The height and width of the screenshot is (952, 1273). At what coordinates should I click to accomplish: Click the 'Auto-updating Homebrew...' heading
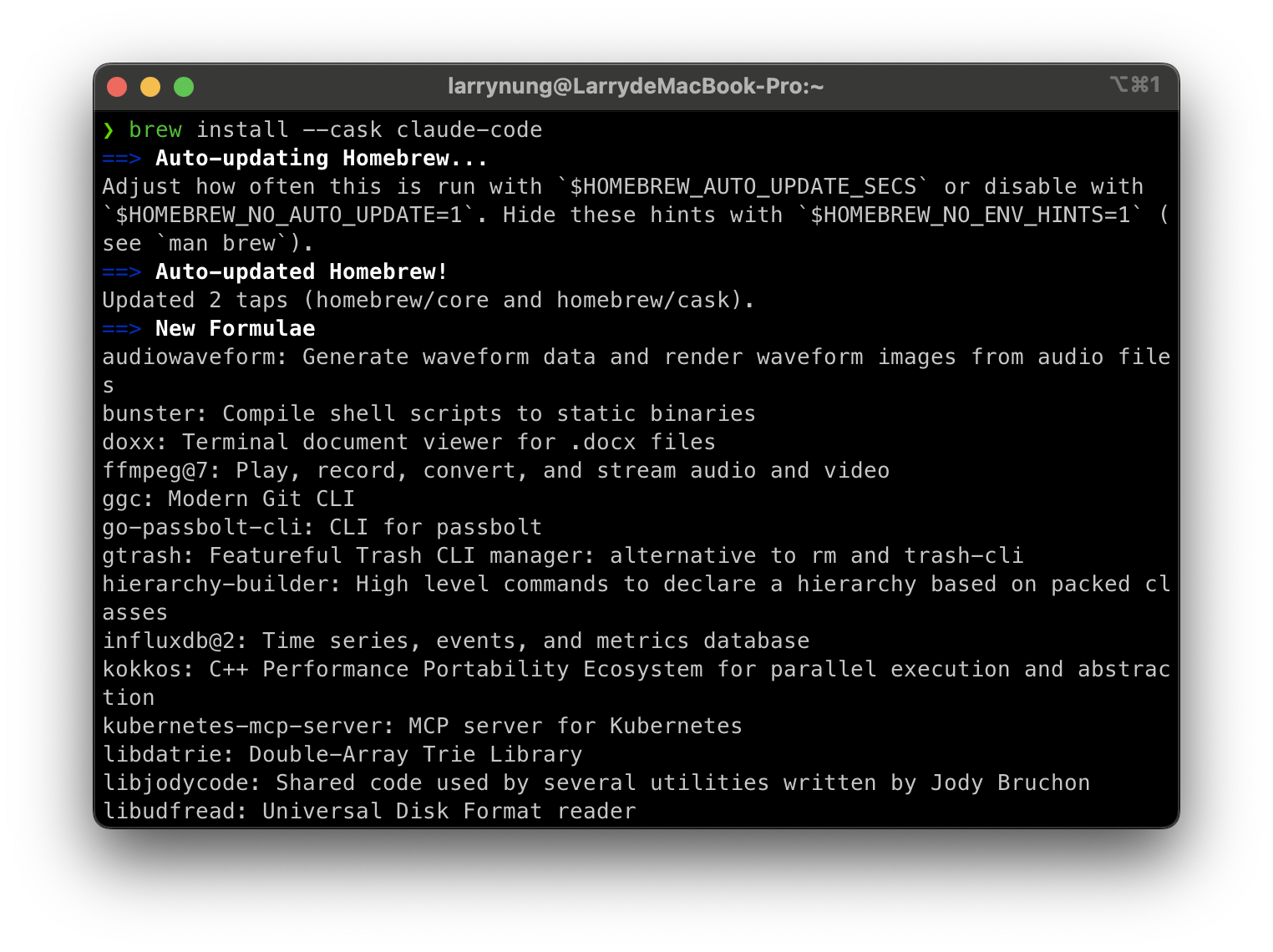click(322, 159)
